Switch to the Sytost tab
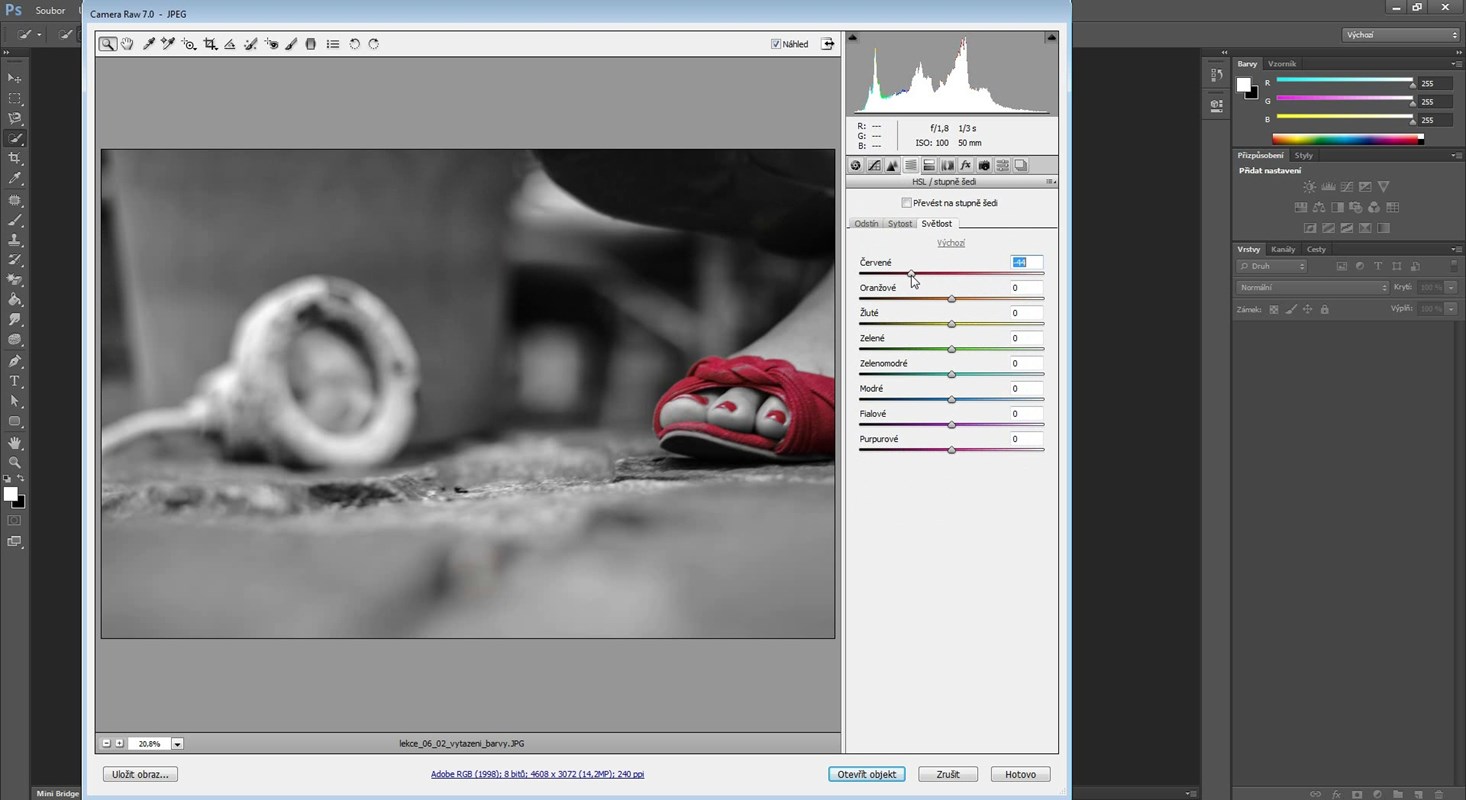 point(900,224)
